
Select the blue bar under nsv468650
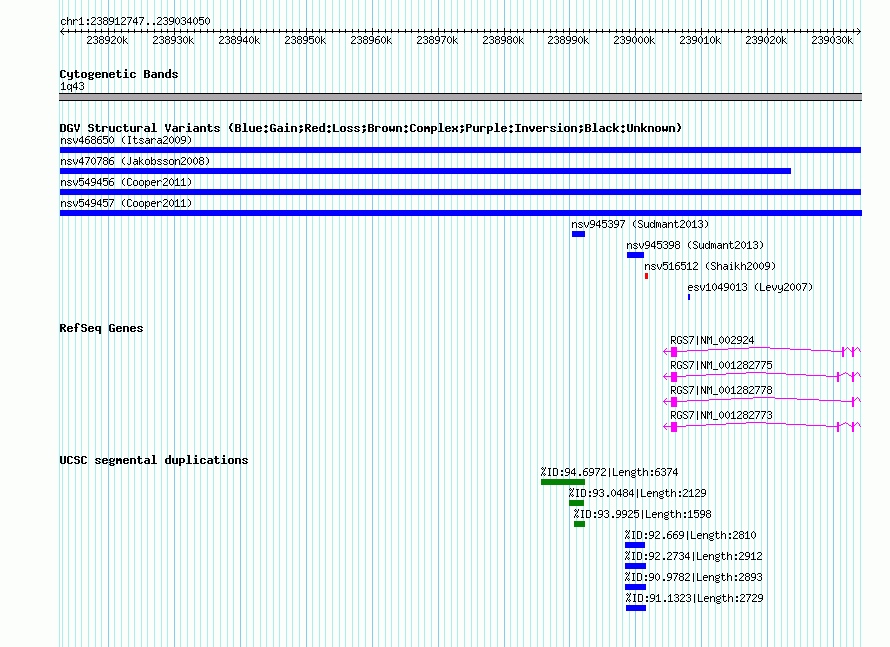460,150
